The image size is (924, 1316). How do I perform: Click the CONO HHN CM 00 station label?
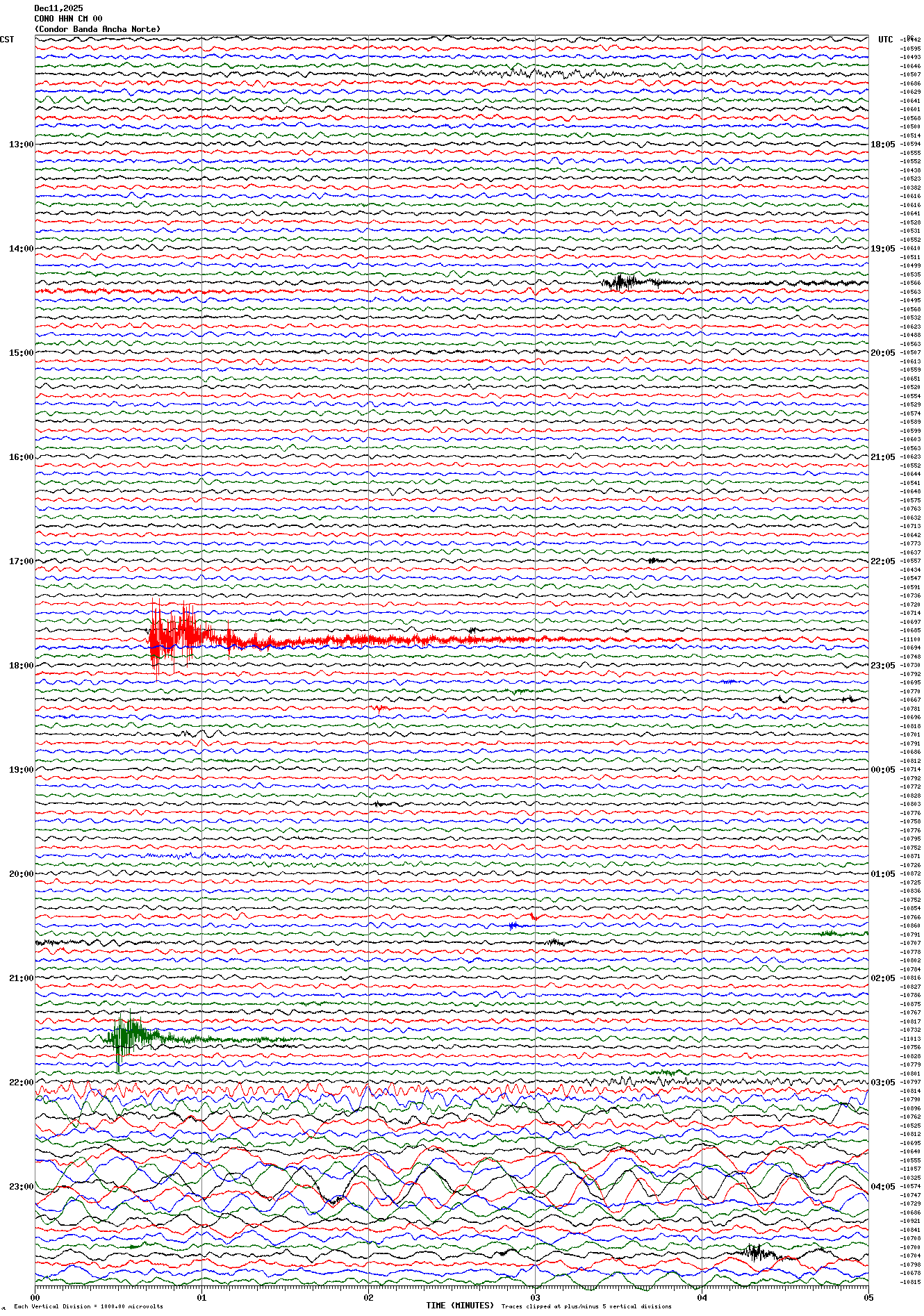[68, 19]
